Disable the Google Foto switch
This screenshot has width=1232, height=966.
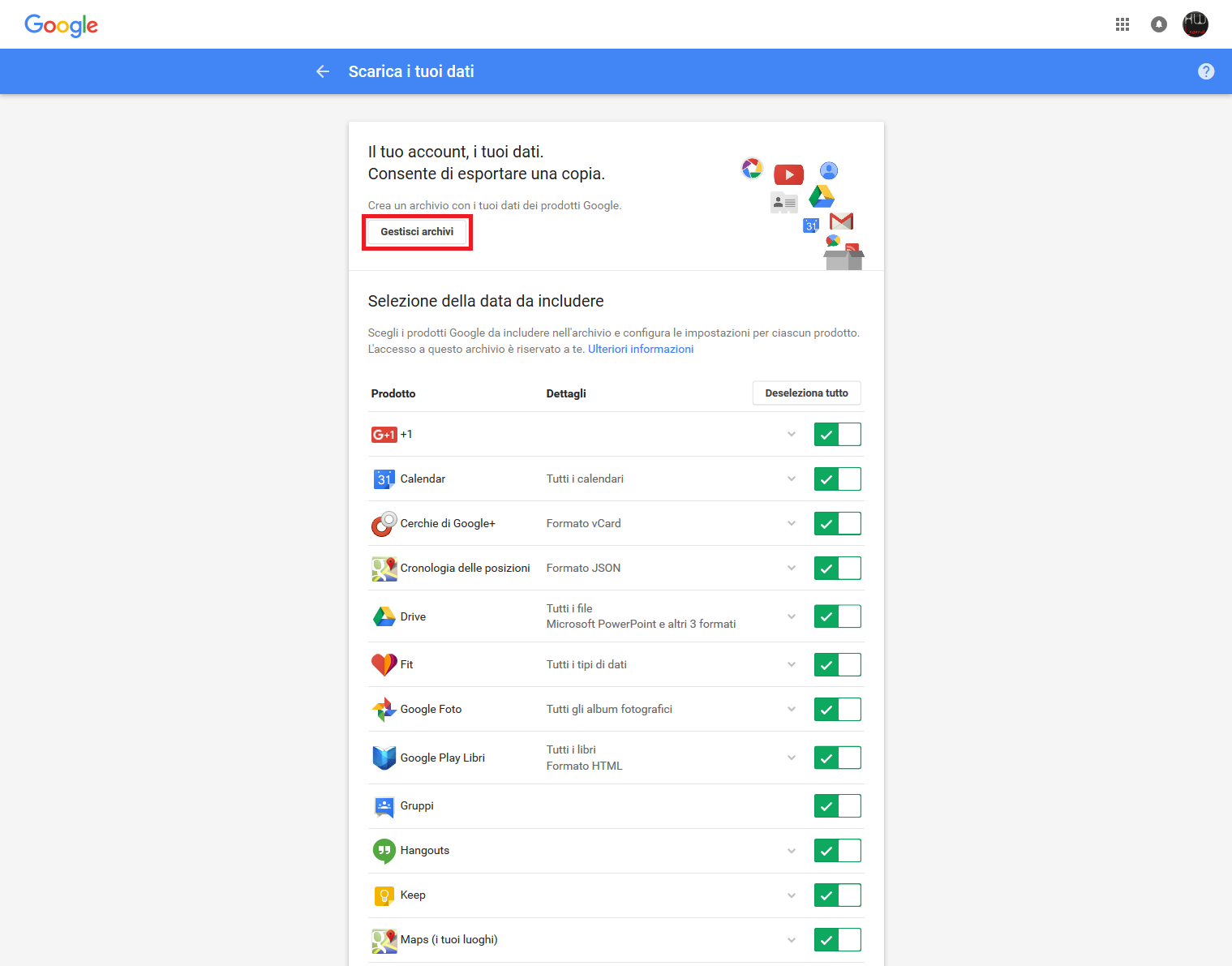pyautogui.click(x=838, y=710)
